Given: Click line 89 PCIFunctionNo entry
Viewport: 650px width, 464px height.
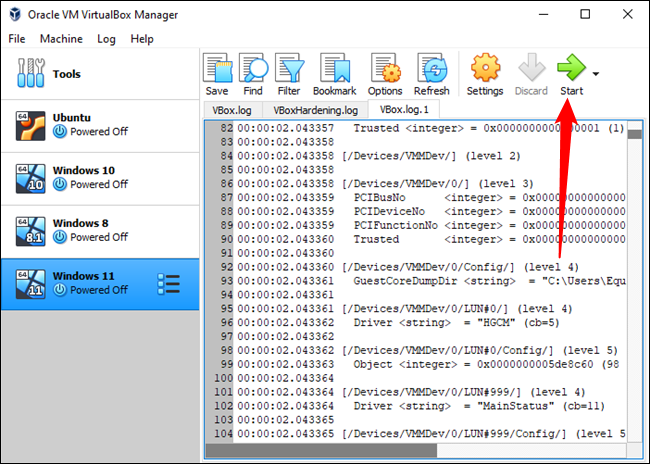Looking at the screenshot, I should point(489,226).
